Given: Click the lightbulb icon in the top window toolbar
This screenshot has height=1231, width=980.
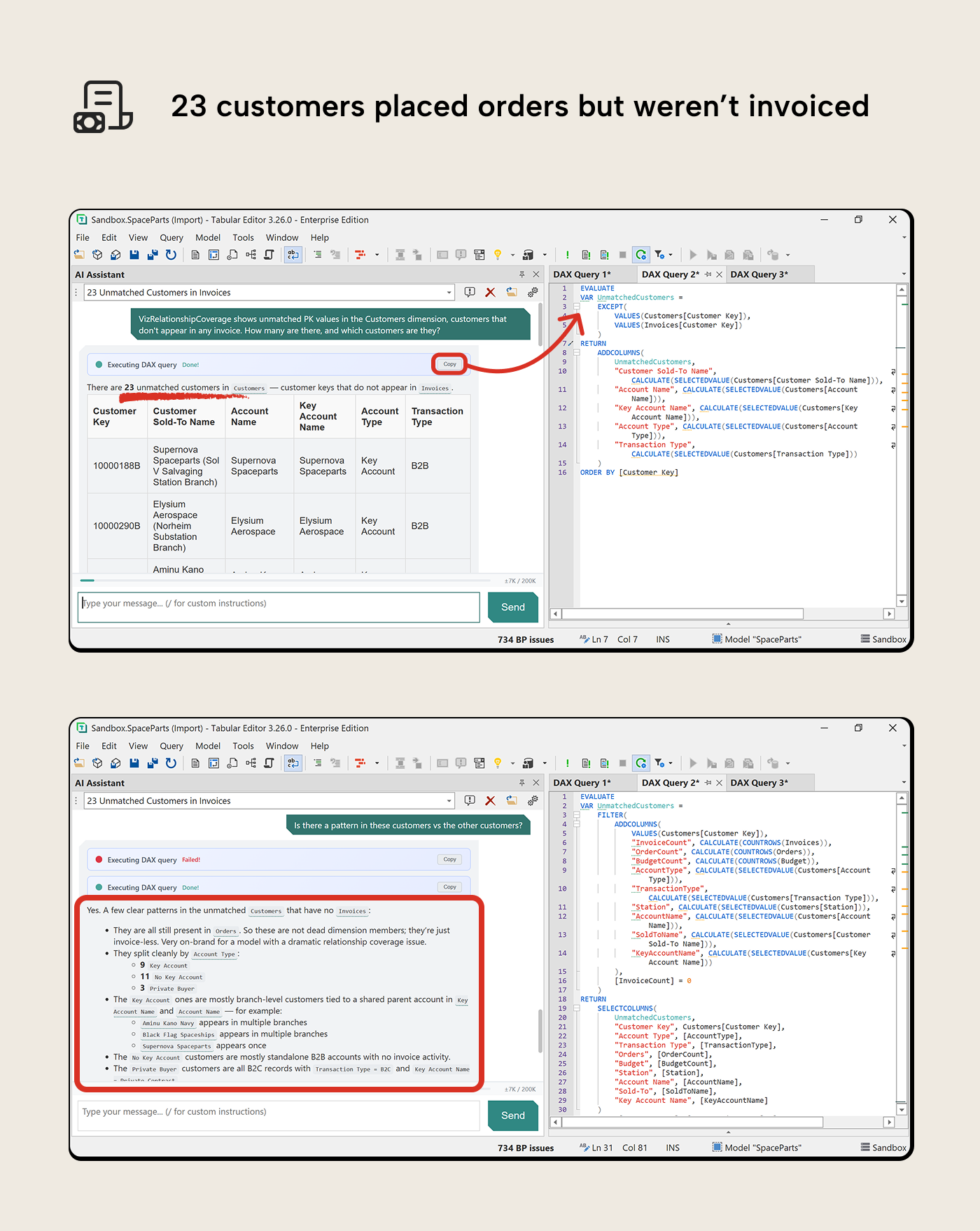Looking at the screenshot, I should pos(498,255).
